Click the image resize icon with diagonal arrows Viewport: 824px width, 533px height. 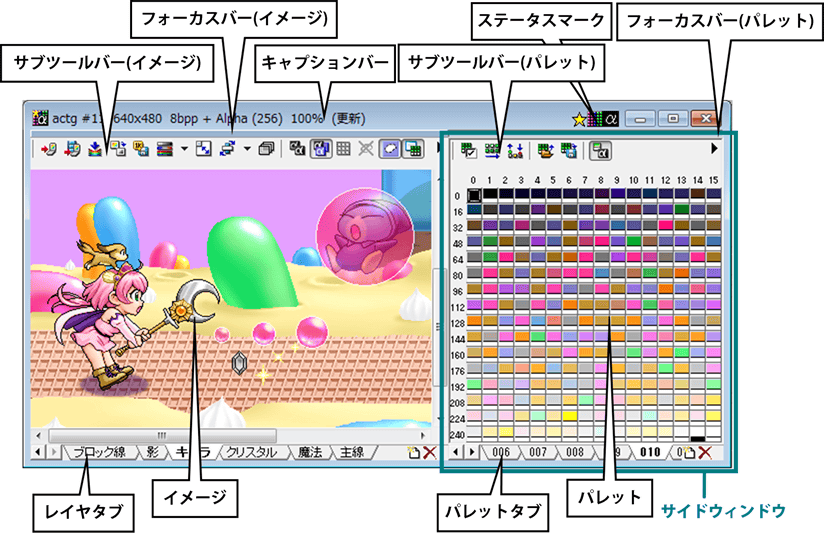pos(203,150)
